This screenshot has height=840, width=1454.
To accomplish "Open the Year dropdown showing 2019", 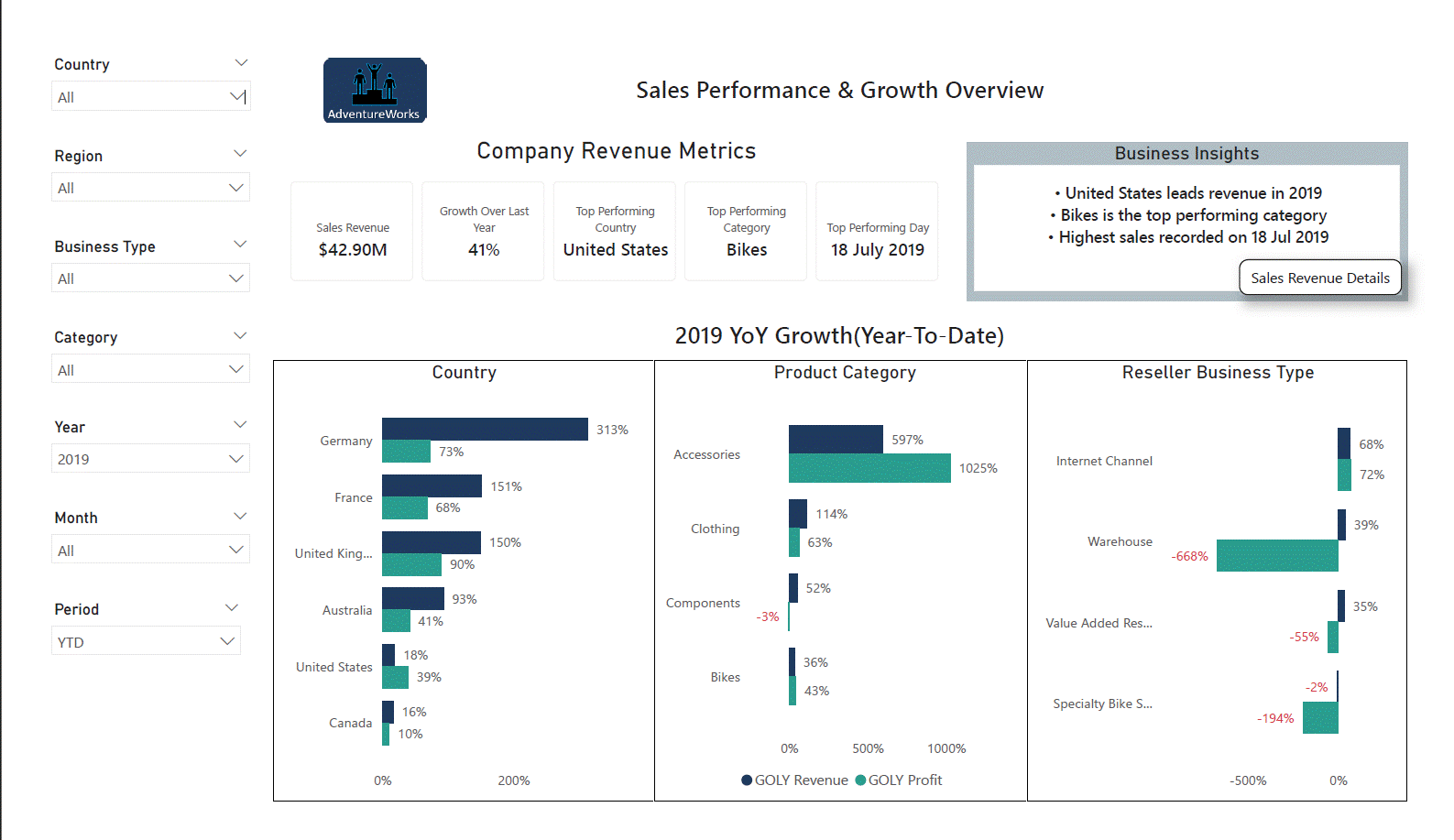I will 150,459.
